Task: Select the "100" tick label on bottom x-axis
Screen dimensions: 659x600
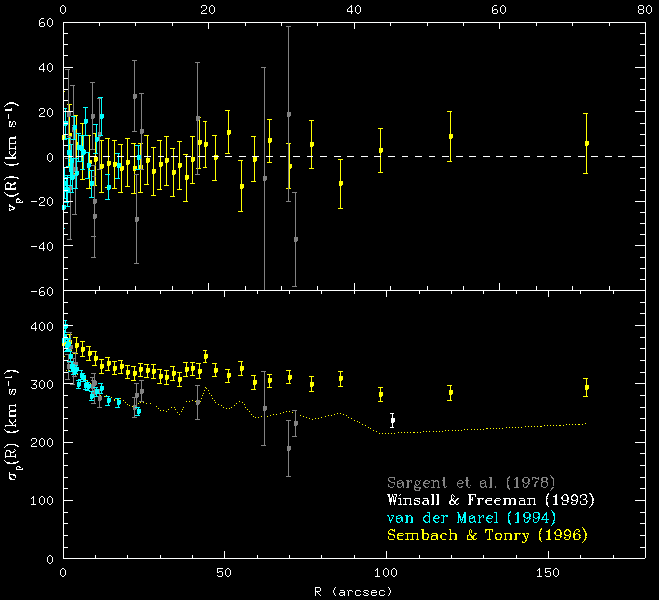Action: tap(386, 574)
